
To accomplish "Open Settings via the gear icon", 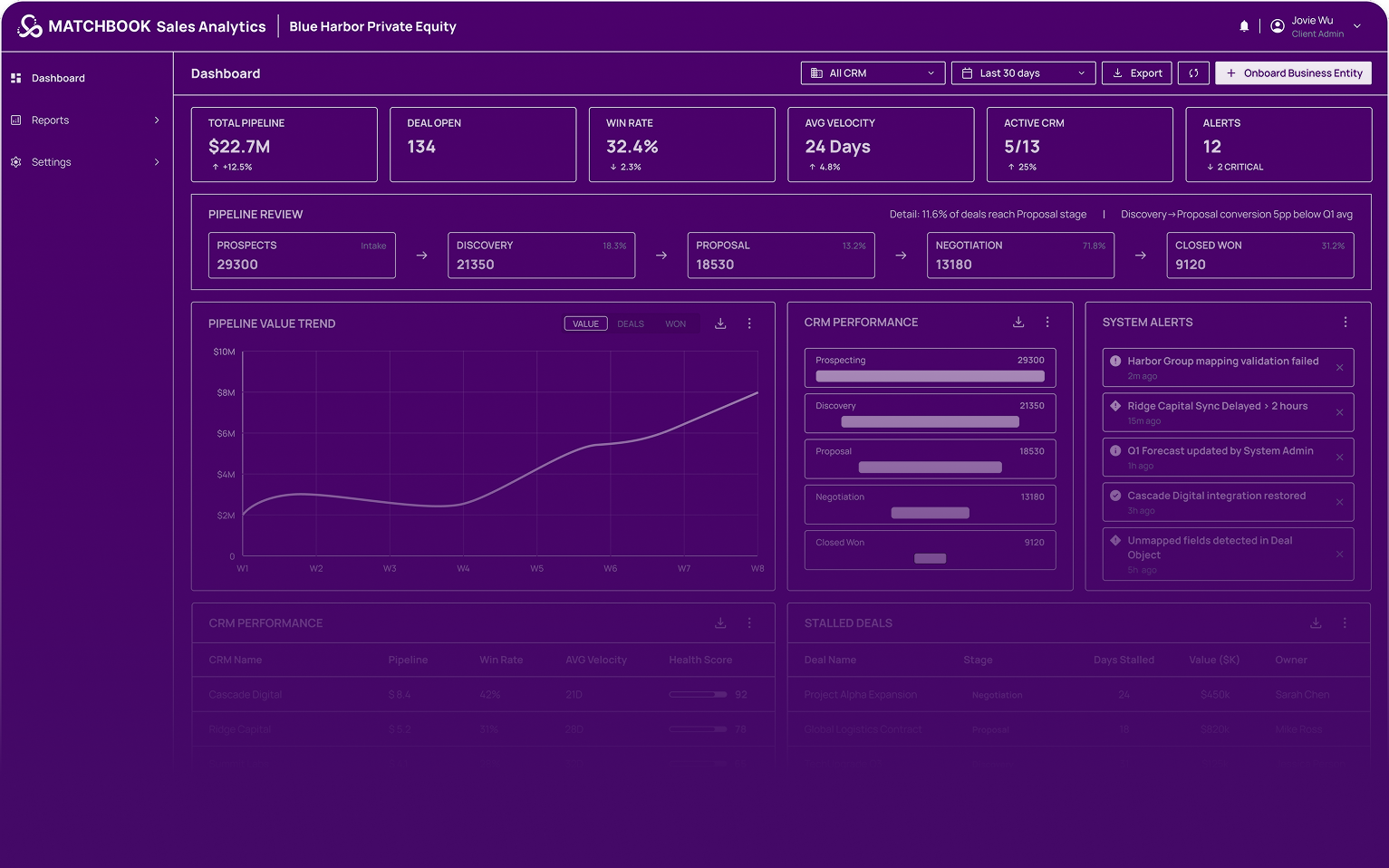I will pyautogui.click(x=15, y=161).
